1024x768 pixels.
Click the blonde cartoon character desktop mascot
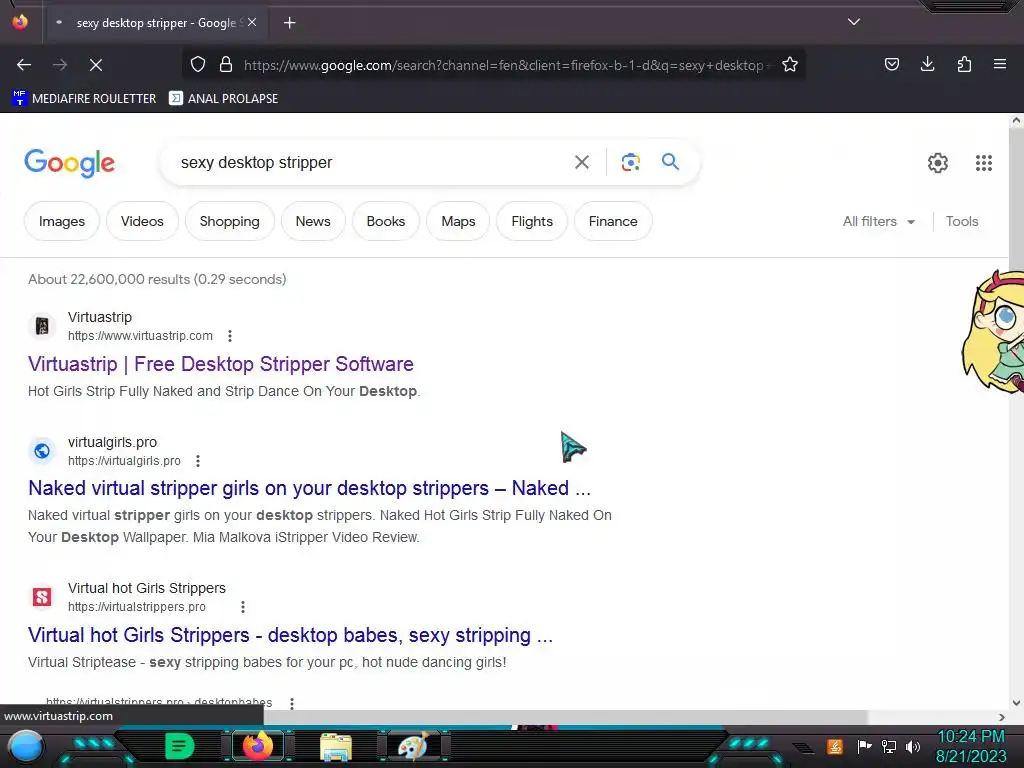point(993,332)
